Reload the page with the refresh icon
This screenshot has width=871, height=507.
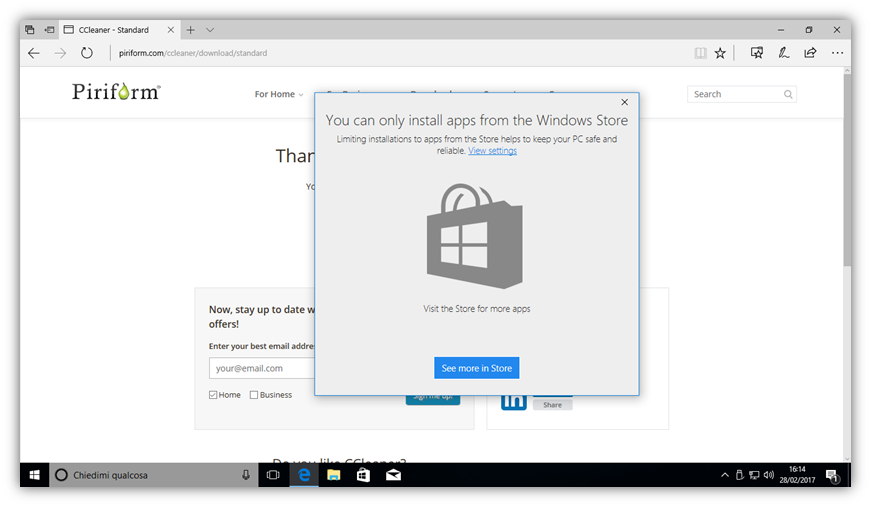point(87,53)
